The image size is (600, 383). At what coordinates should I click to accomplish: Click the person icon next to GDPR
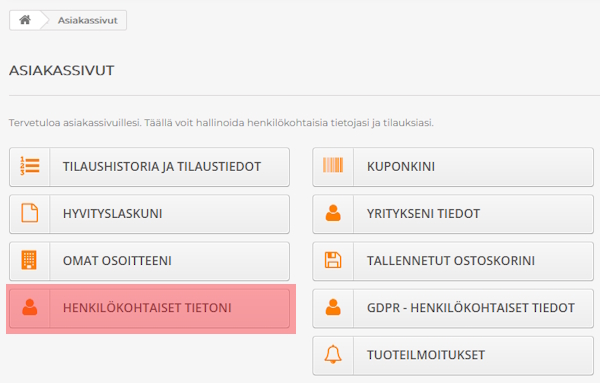333,307
